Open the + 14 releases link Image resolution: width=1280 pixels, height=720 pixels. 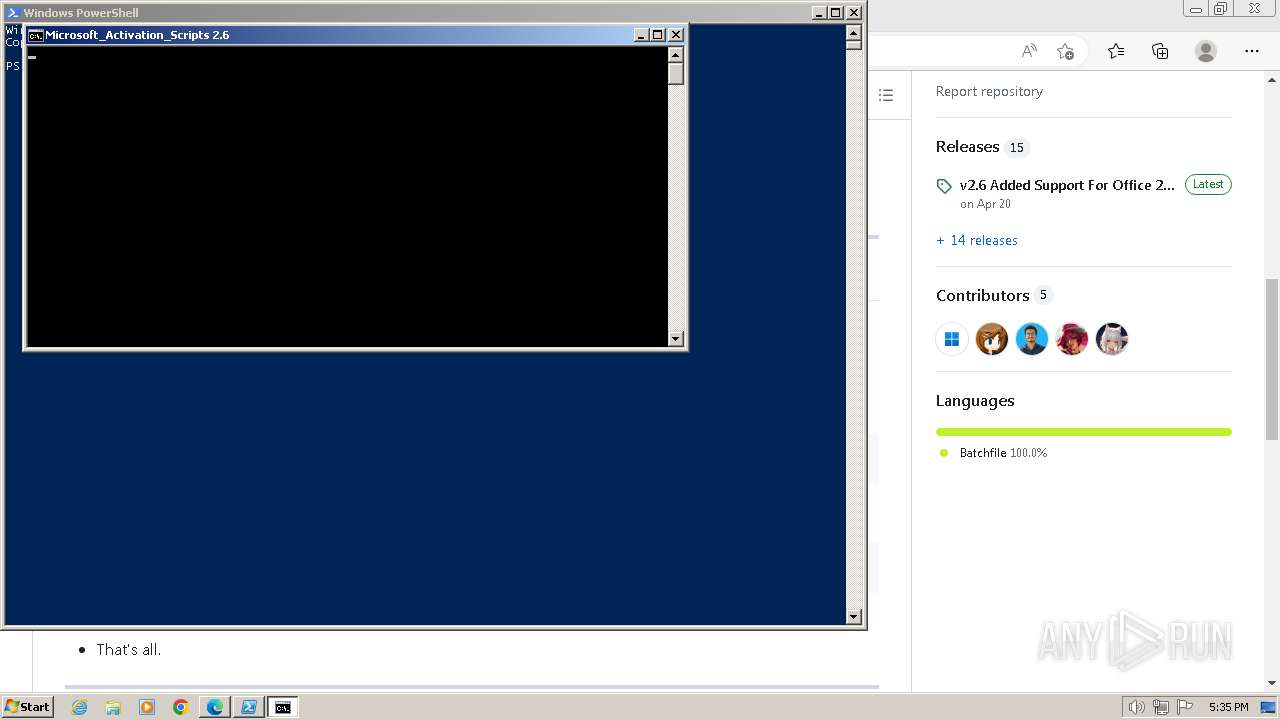(977, 240)
